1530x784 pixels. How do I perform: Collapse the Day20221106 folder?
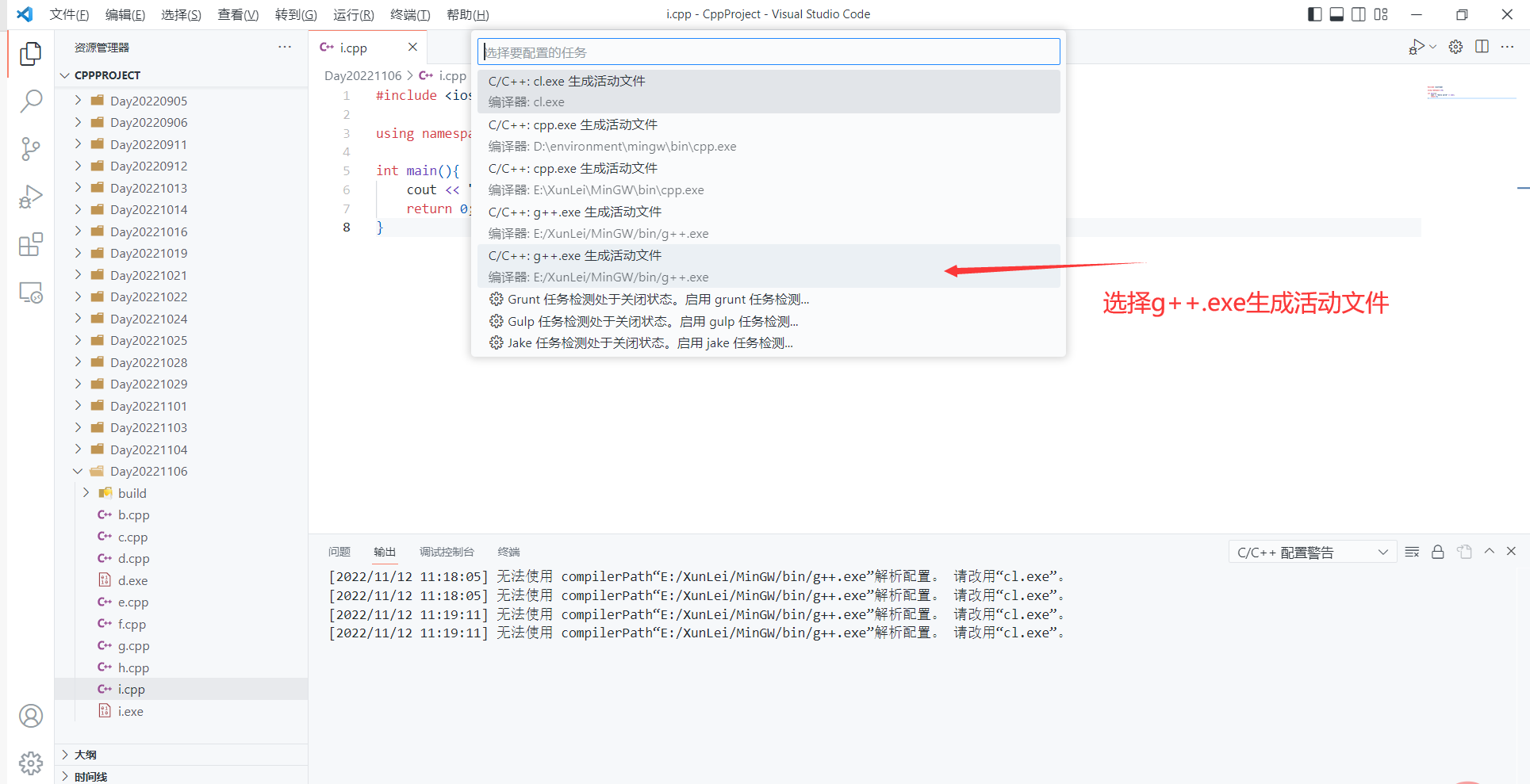point(181,471)
